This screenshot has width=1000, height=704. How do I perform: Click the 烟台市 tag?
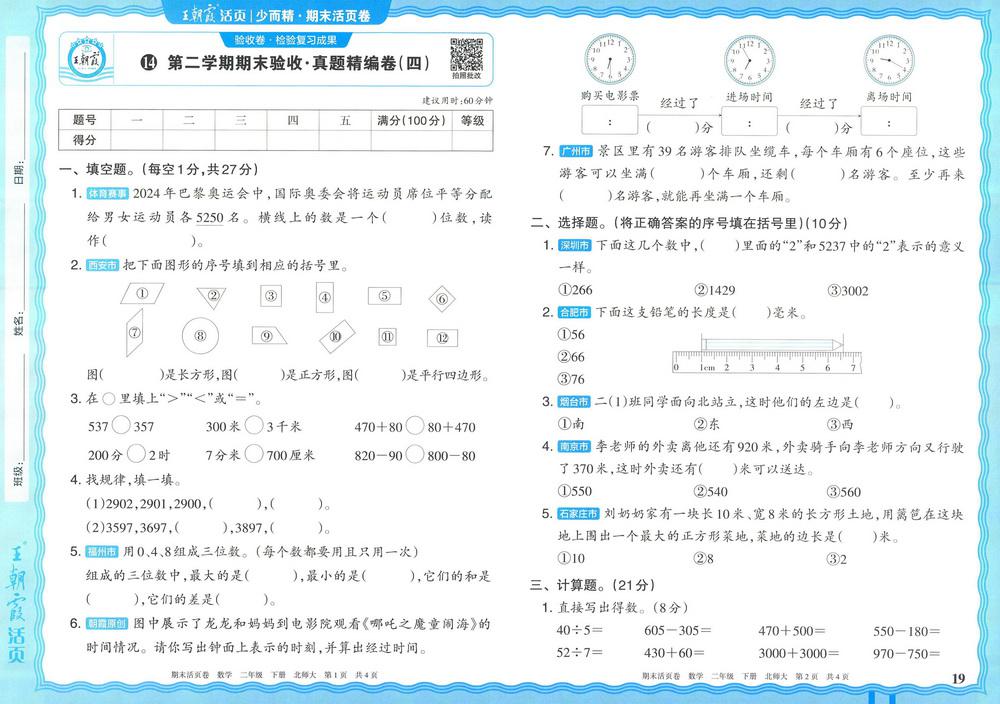[x=574, y=402]
